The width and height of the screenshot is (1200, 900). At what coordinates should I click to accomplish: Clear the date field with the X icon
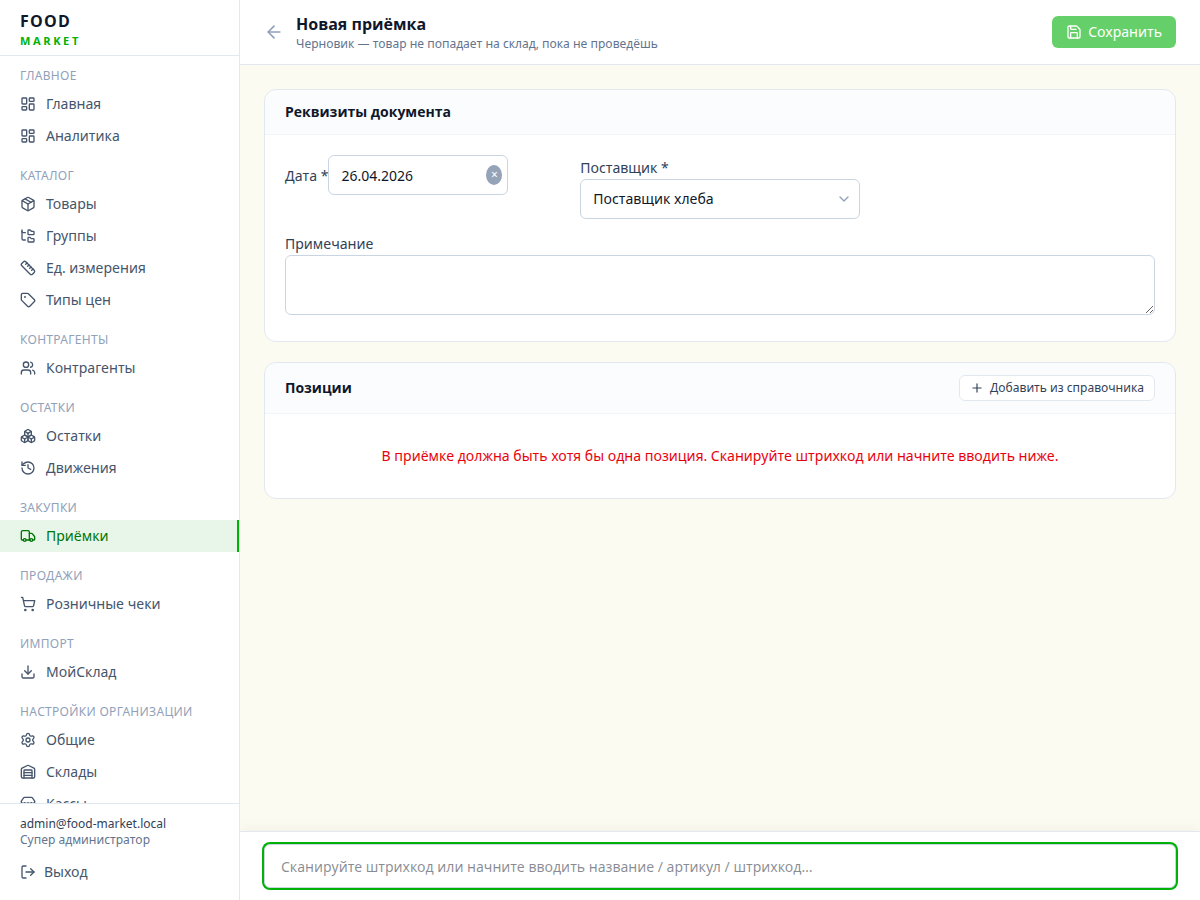tap(494, 175)
